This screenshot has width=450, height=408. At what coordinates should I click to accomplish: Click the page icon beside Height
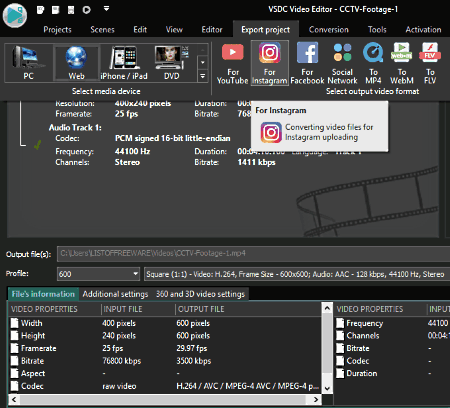point(14,336)
